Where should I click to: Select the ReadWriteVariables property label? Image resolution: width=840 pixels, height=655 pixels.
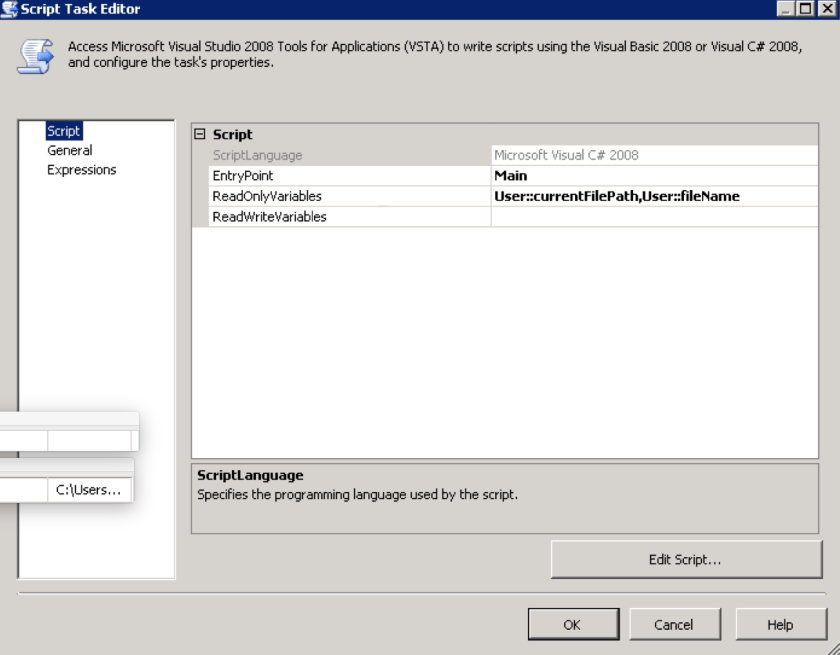[269, 217]
